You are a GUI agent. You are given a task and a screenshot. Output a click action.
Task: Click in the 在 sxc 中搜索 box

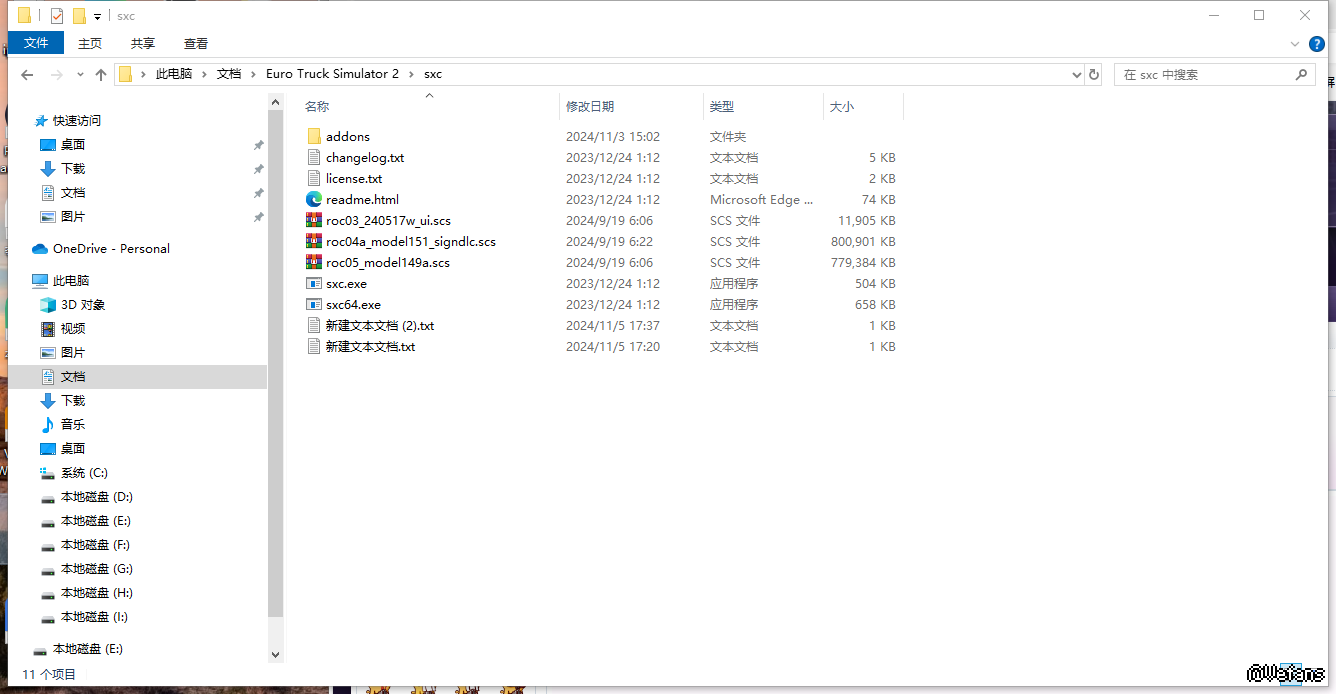coord(1205,74)
